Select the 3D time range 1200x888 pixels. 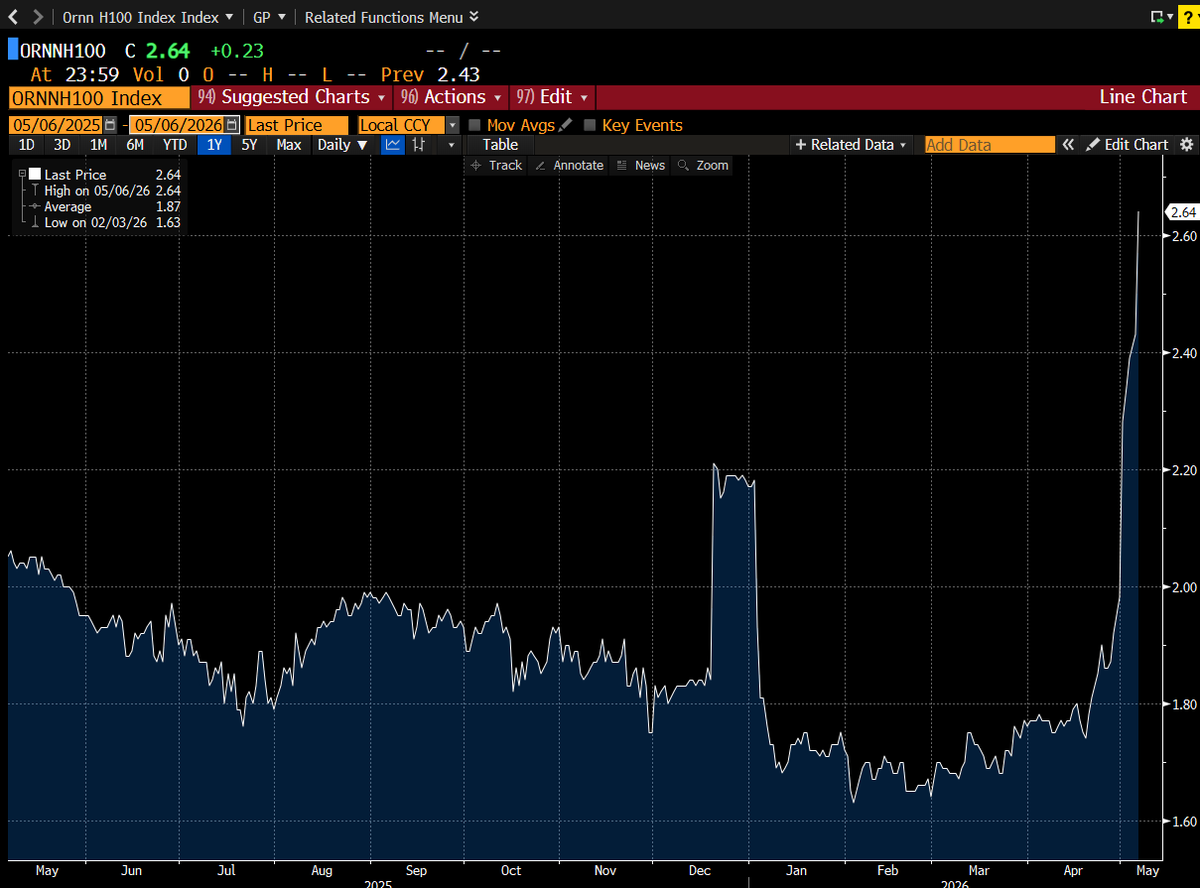62,145
